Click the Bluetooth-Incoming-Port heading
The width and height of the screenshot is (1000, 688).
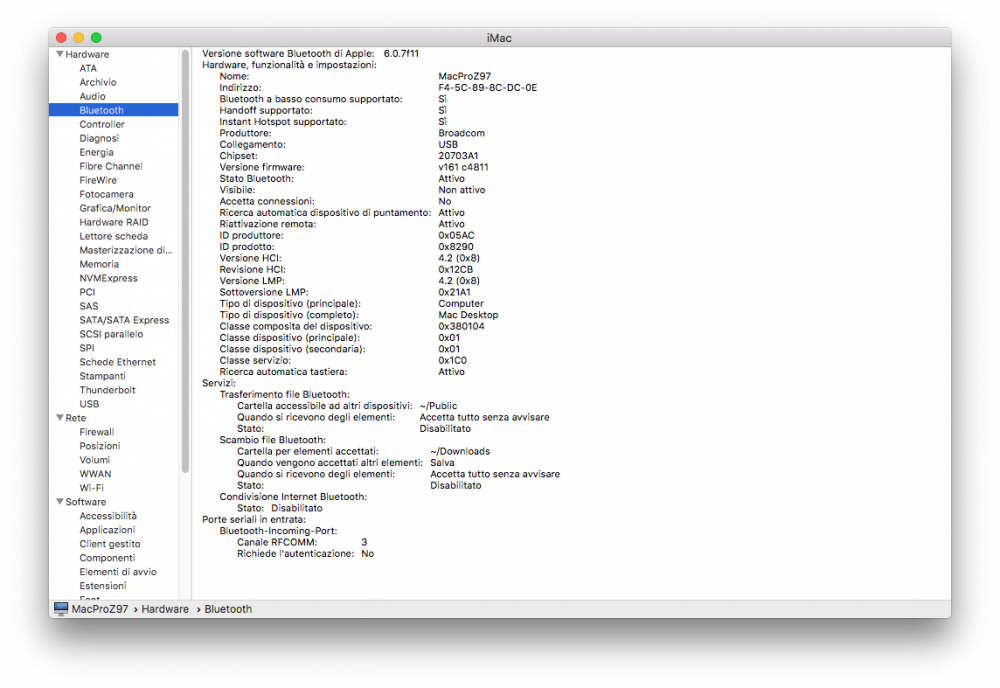click(278, 531)
